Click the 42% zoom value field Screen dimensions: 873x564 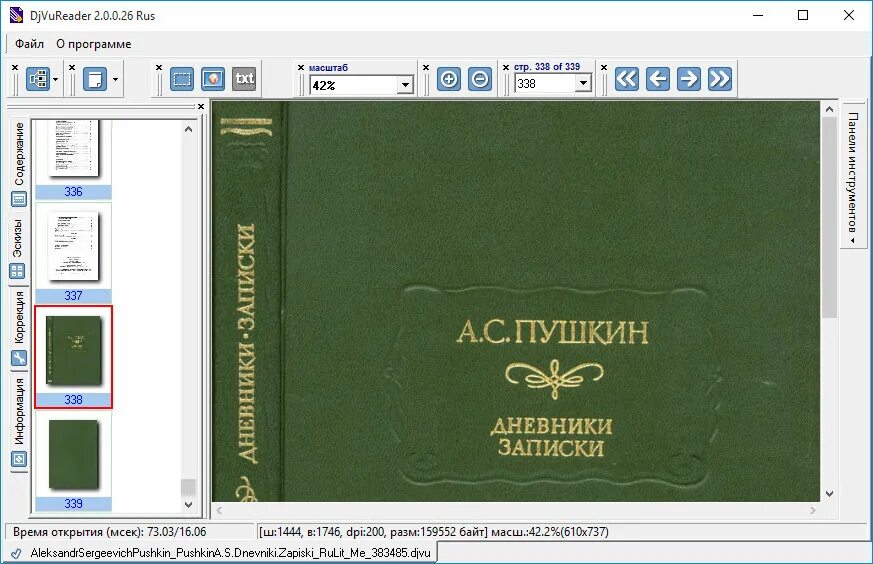(x=354, y=85)
